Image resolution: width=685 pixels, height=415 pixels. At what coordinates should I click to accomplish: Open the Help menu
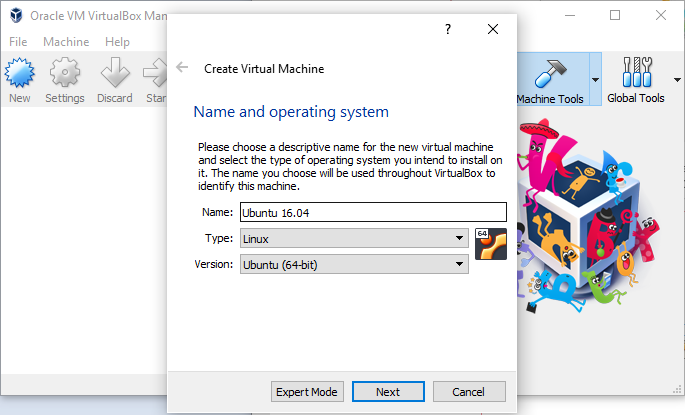point(117,42)
